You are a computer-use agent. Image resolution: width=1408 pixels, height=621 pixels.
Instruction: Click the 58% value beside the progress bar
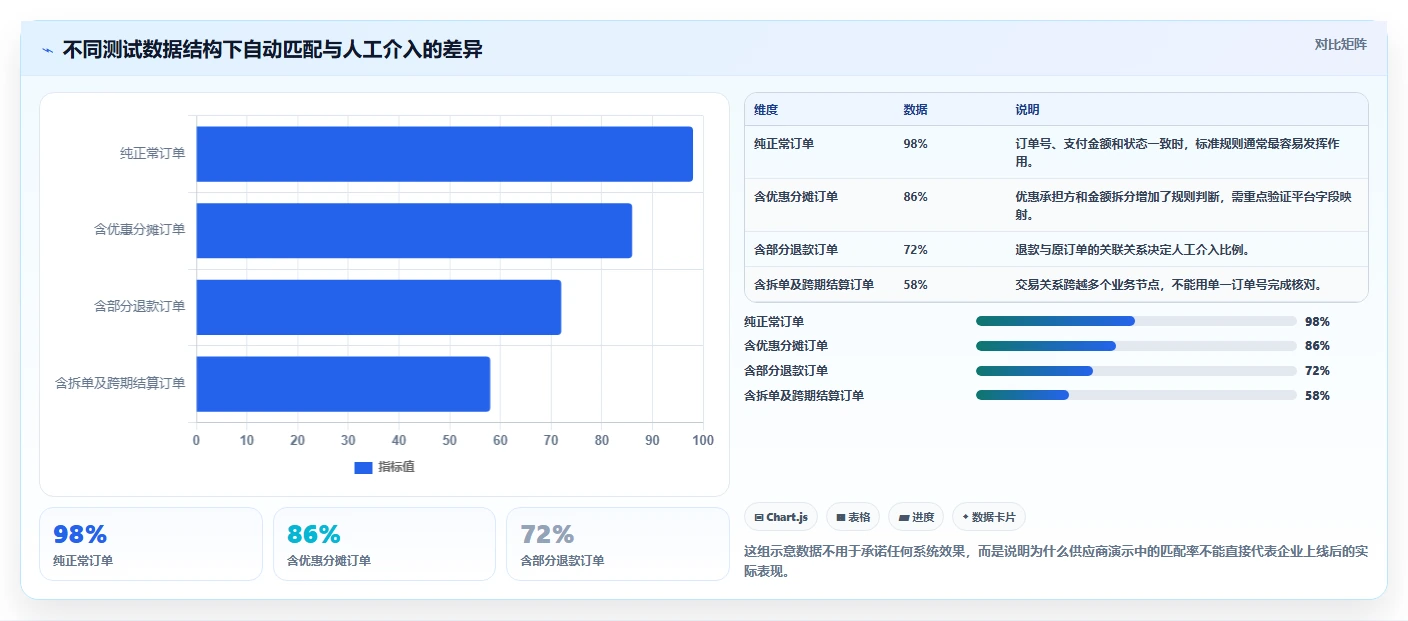1317,396
